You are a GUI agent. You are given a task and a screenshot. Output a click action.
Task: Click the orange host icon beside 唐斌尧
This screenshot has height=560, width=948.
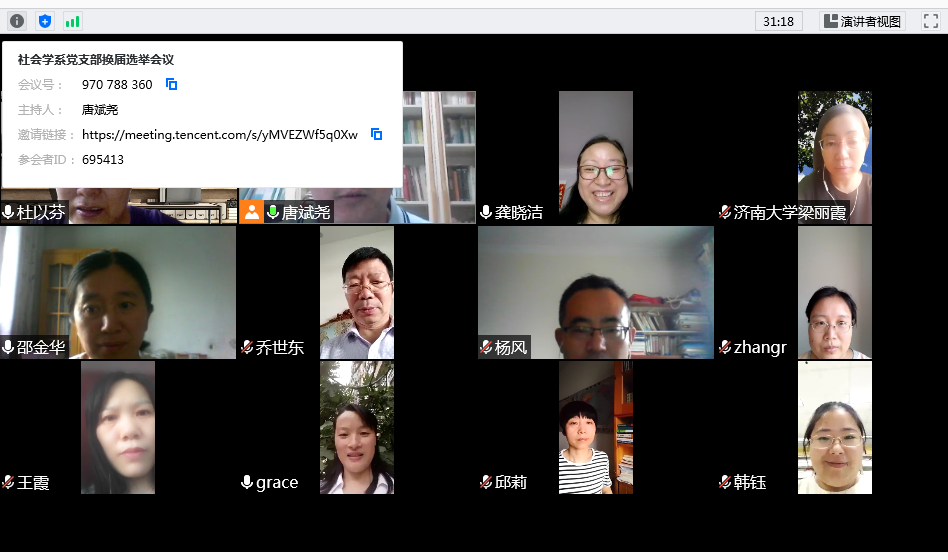click(x=251, y=212)
